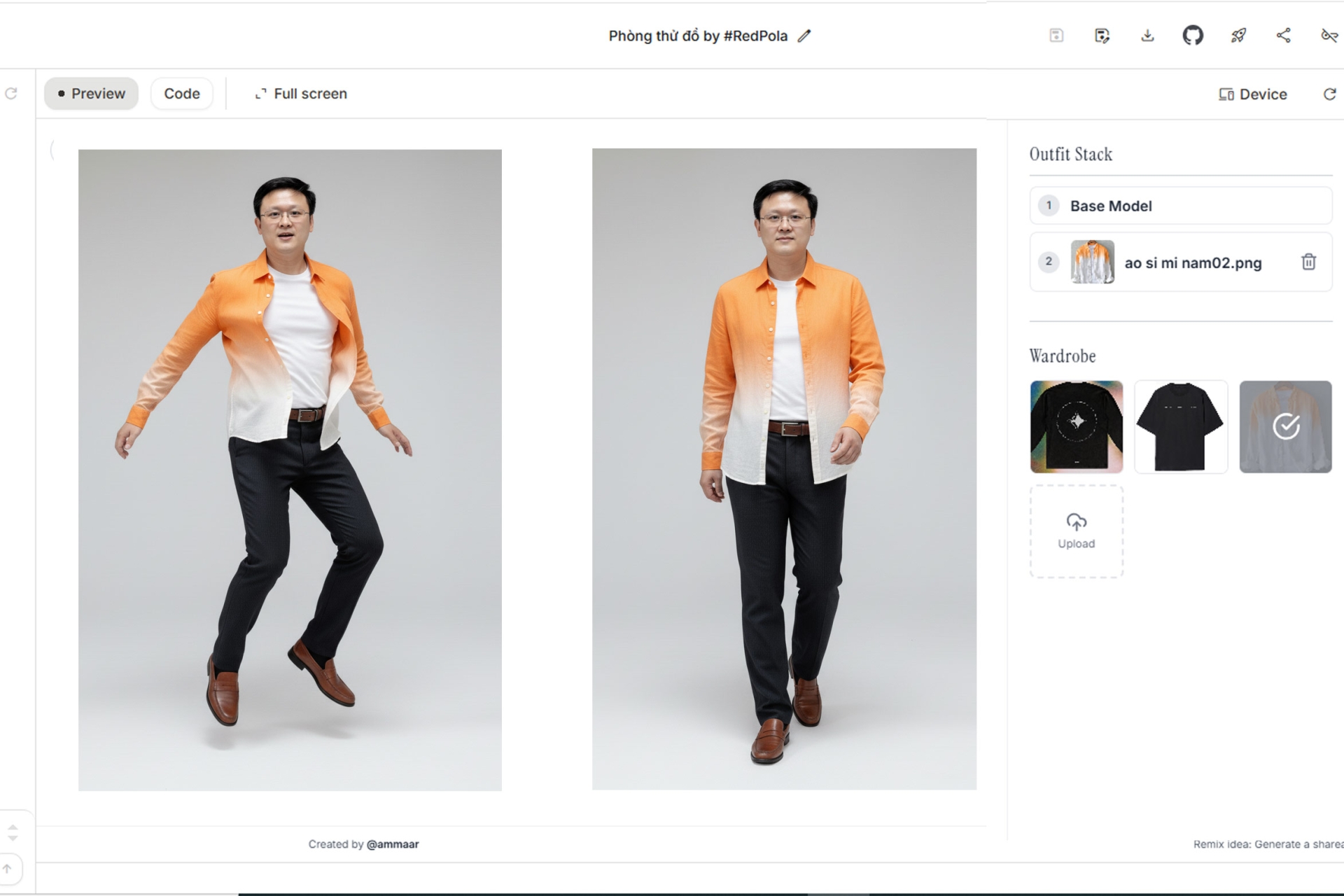Select the black graphic long-sleeve wardrobe item
The height and width of the screenshot is (896, 1344).
tap(1076, 426)
